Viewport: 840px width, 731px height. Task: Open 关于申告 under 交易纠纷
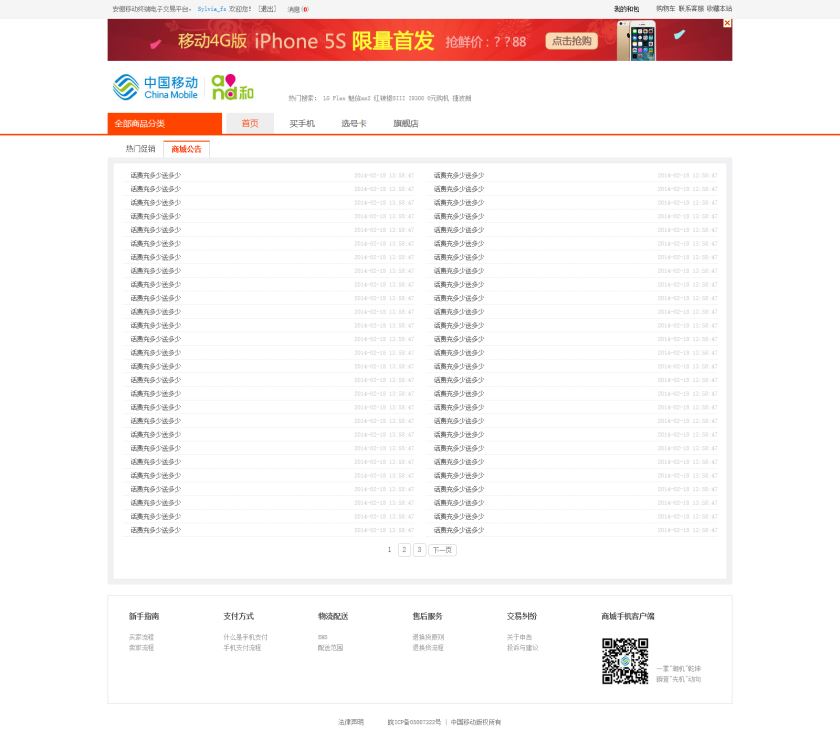tap(520, 637)
